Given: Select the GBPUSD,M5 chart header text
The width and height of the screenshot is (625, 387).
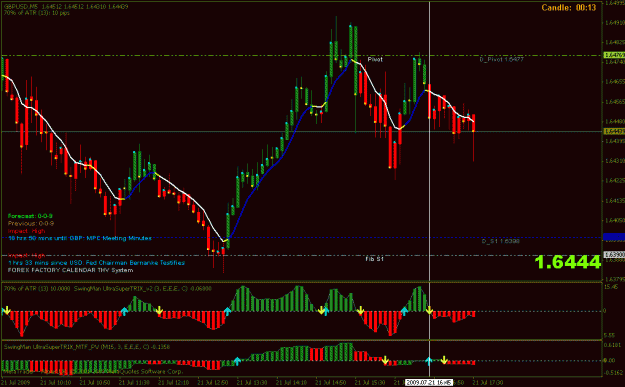Looking at the screenshot, I should (x=66, y=7).
